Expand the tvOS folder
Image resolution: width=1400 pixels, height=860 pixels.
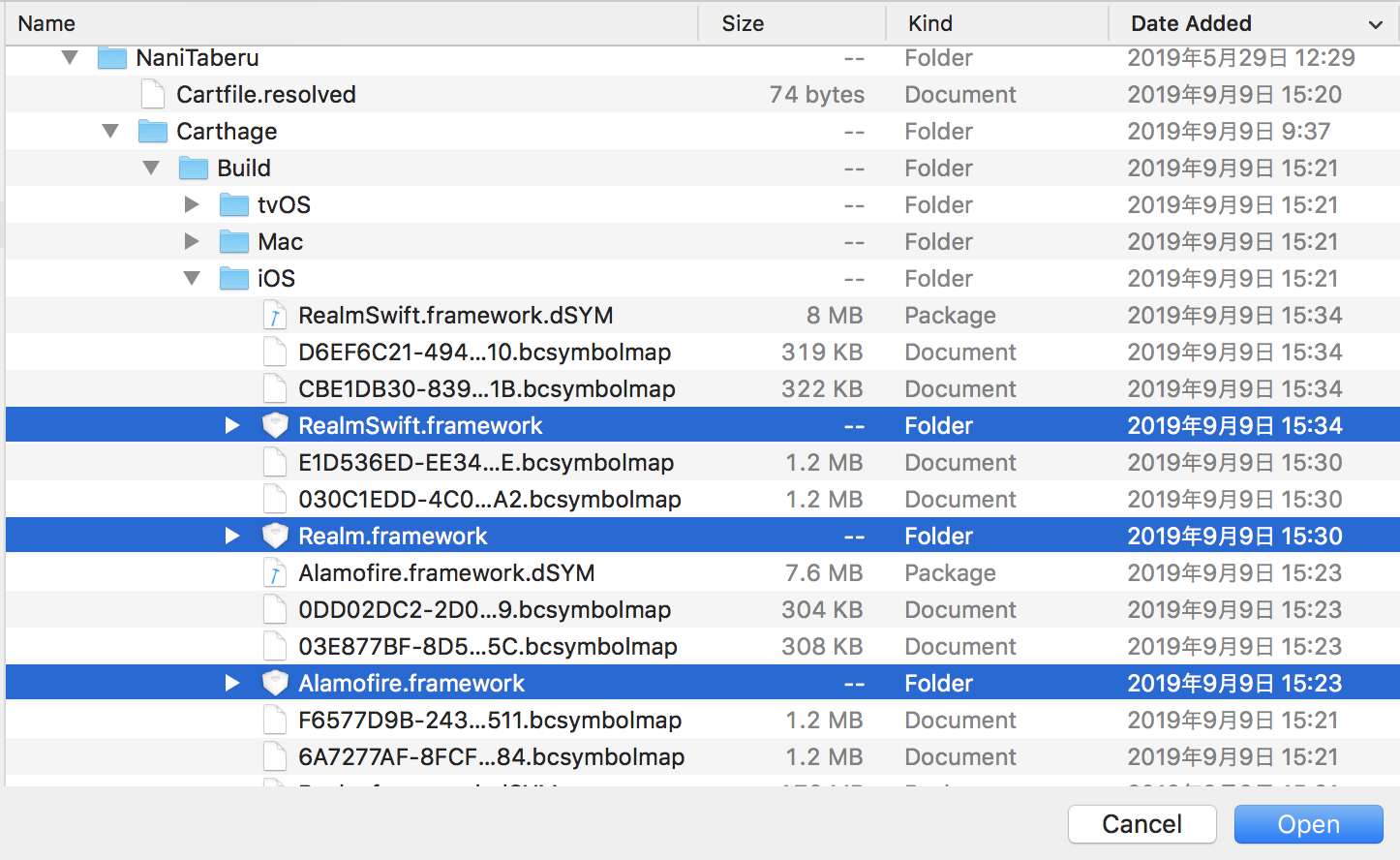(x=192, y=204)
